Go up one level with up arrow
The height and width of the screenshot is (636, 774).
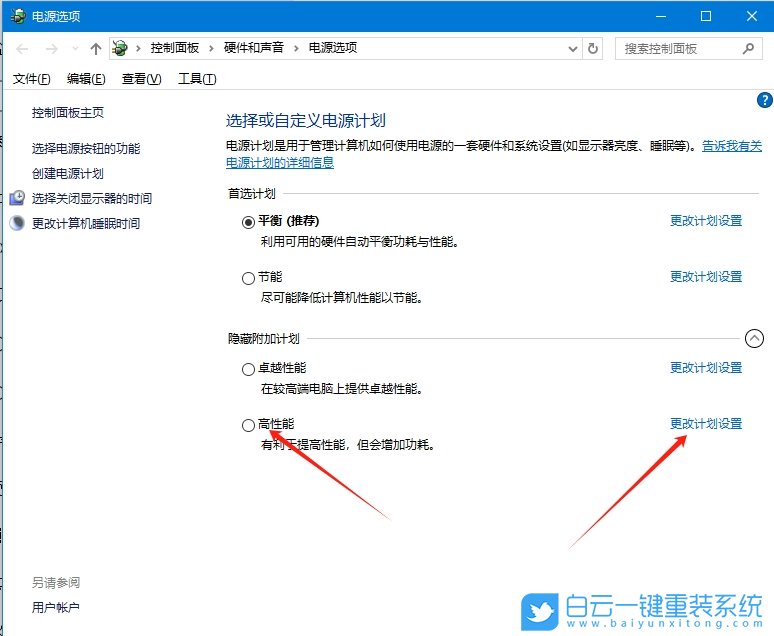tap(96, 48)
